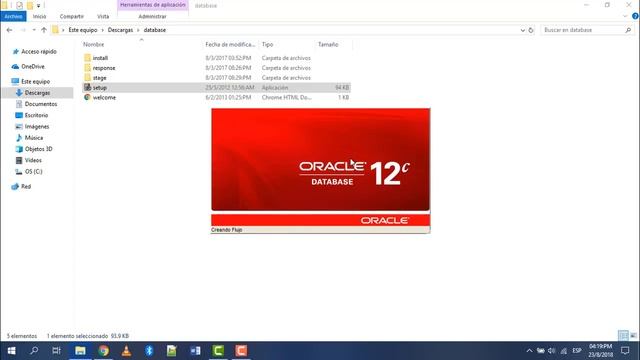640x360 pixels.
Task: Sort by the Tipo column header
Action: point(267,44)
